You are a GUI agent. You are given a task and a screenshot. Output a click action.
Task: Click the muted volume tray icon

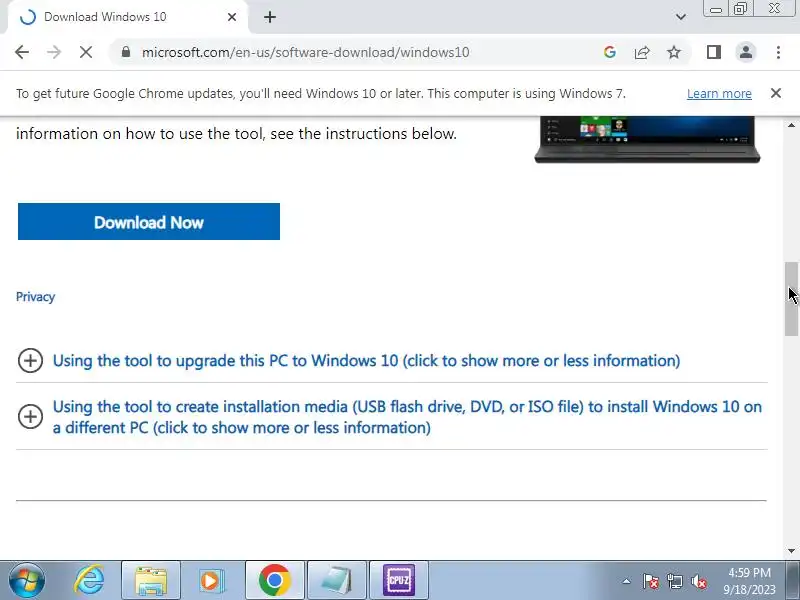[x=698, y=581]
